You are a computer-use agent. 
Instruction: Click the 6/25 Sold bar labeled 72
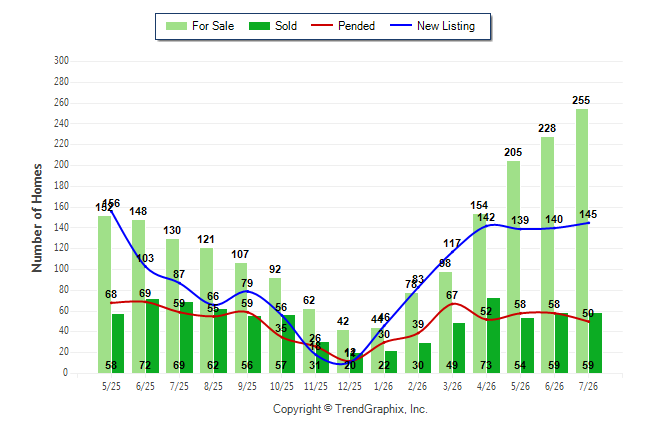(152, 336)
